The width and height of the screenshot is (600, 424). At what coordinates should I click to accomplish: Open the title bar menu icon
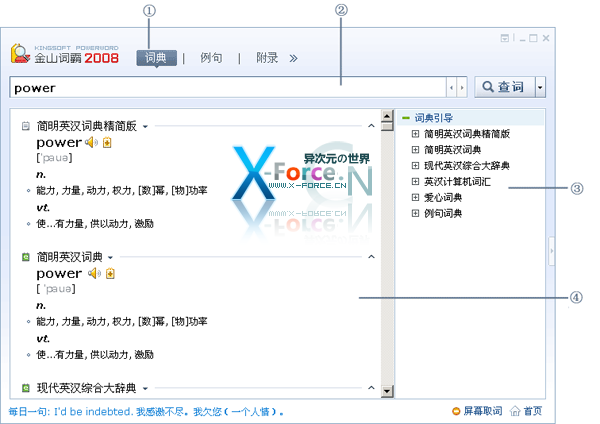505,38
